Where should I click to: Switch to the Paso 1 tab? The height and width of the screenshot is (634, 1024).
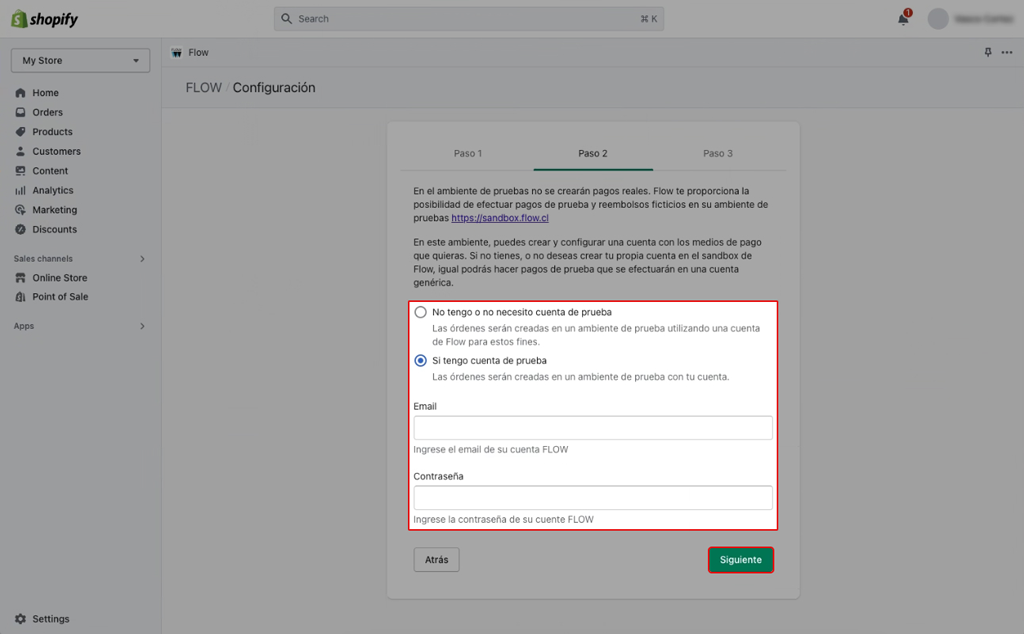468,153
